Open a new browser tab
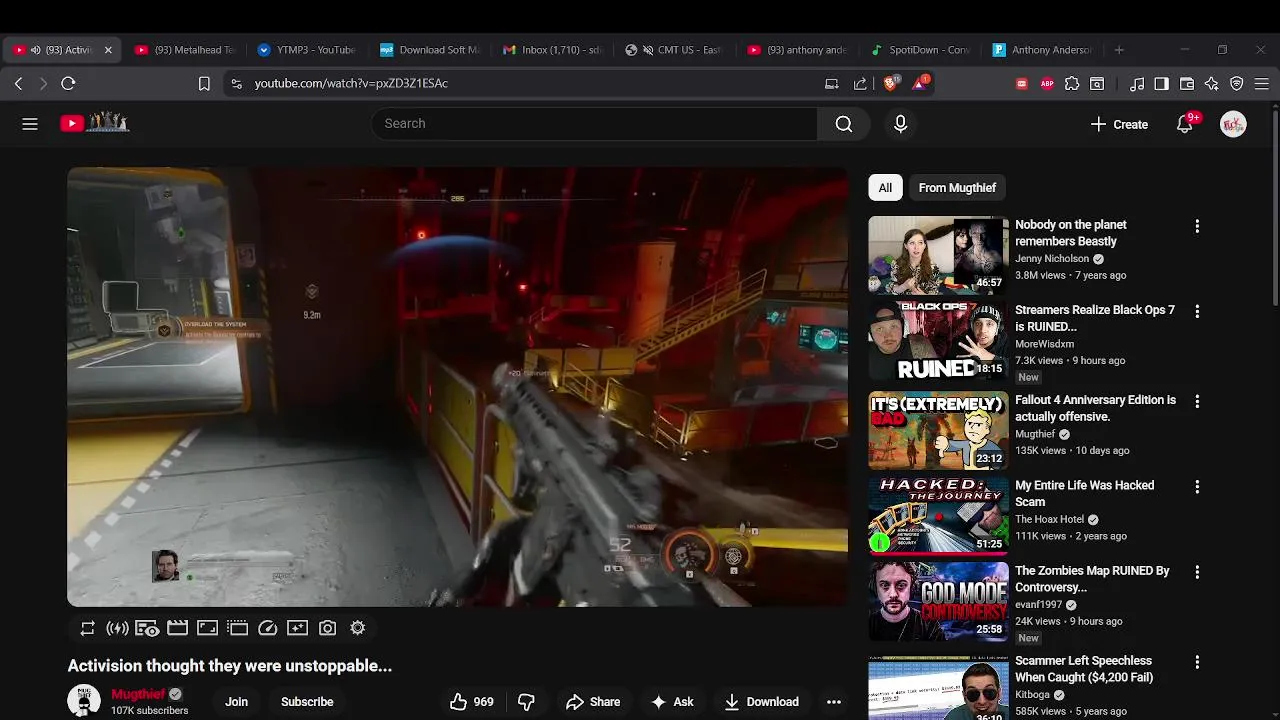Screen dimensions: 1280x720 [x=1119, y=50]
